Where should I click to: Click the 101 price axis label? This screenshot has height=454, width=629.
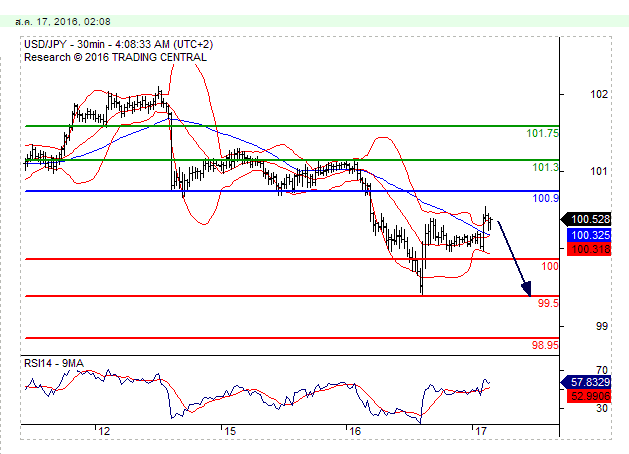click(599, 171)
